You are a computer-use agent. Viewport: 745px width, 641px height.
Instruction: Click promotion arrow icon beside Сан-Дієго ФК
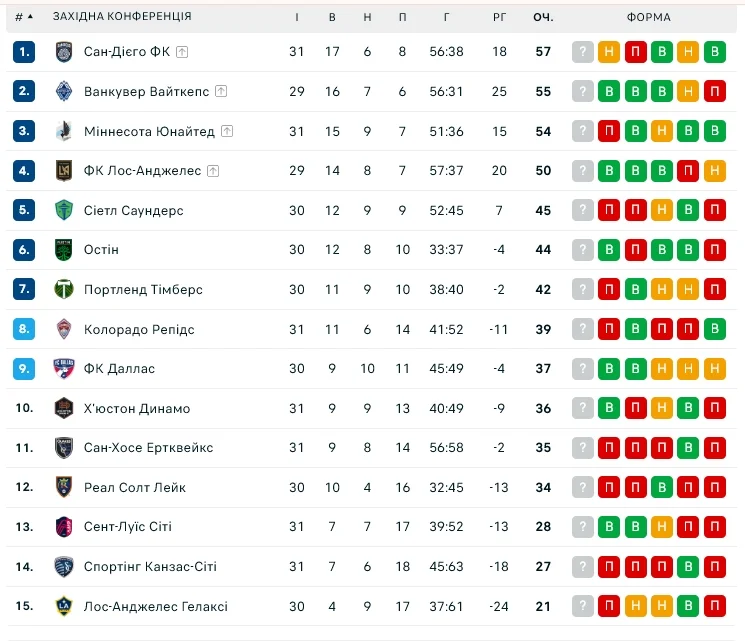coord(183,52)
